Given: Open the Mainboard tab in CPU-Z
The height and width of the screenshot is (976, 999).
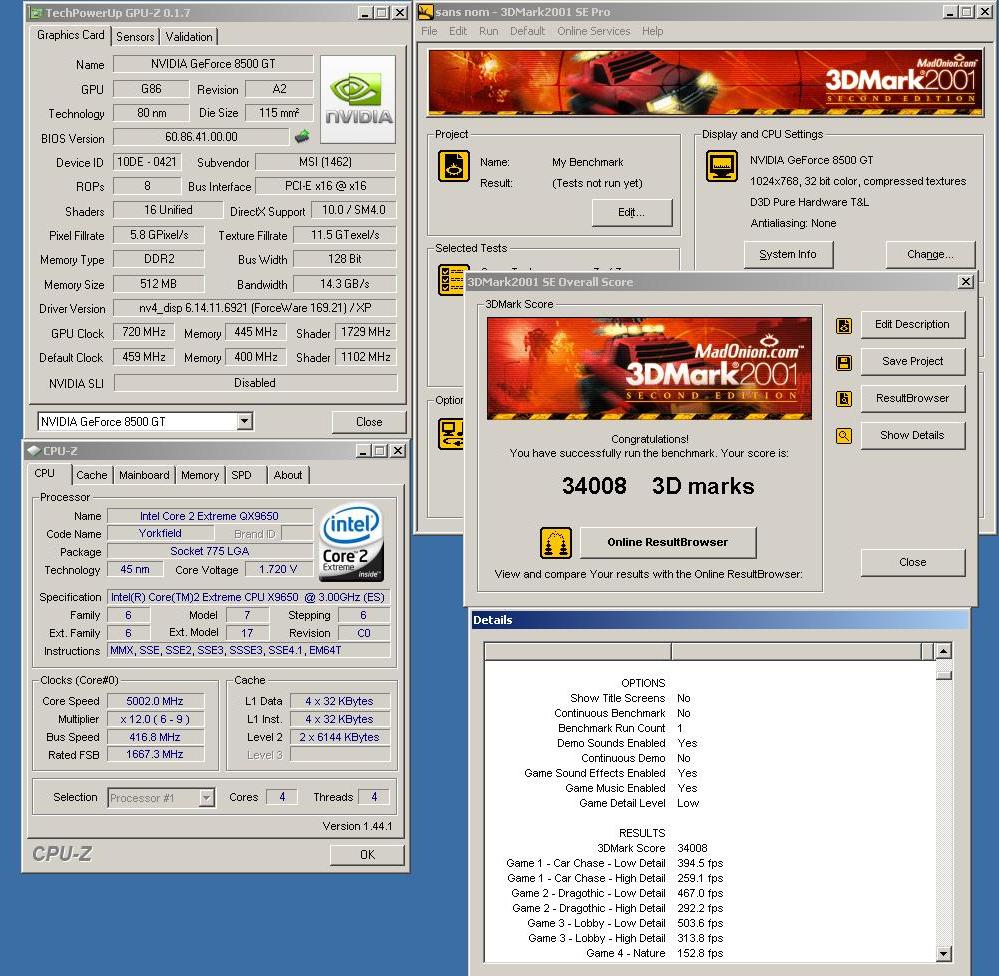Looking at the screenshot, I should pyautogui.click(x=144, y=475).
